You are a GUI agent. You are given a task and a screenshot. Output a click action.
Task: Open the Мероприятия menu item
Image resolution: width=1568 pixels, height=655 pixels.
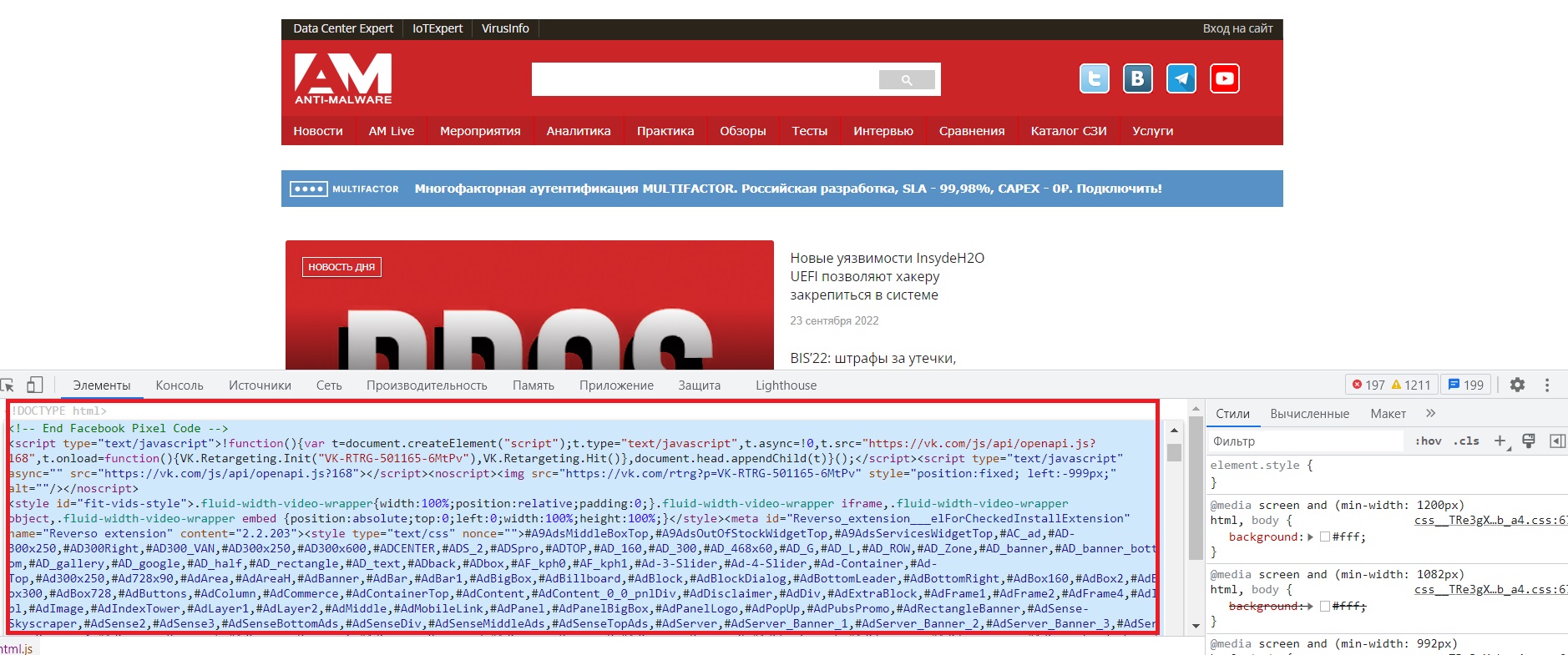coord(480,131)
